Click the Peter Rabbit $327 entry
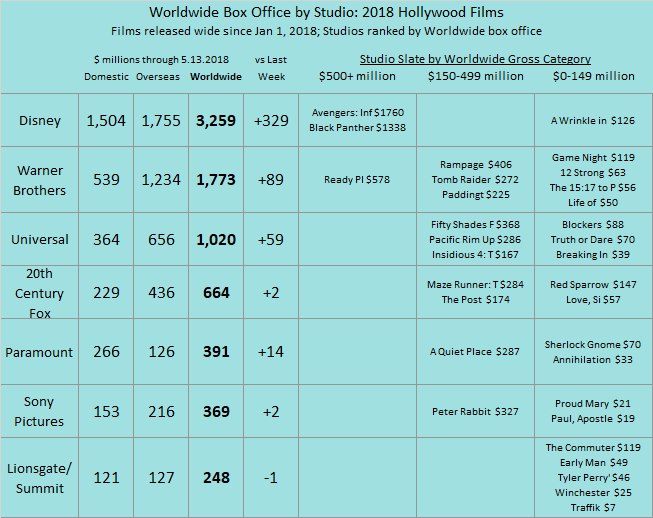 (475, 411)
